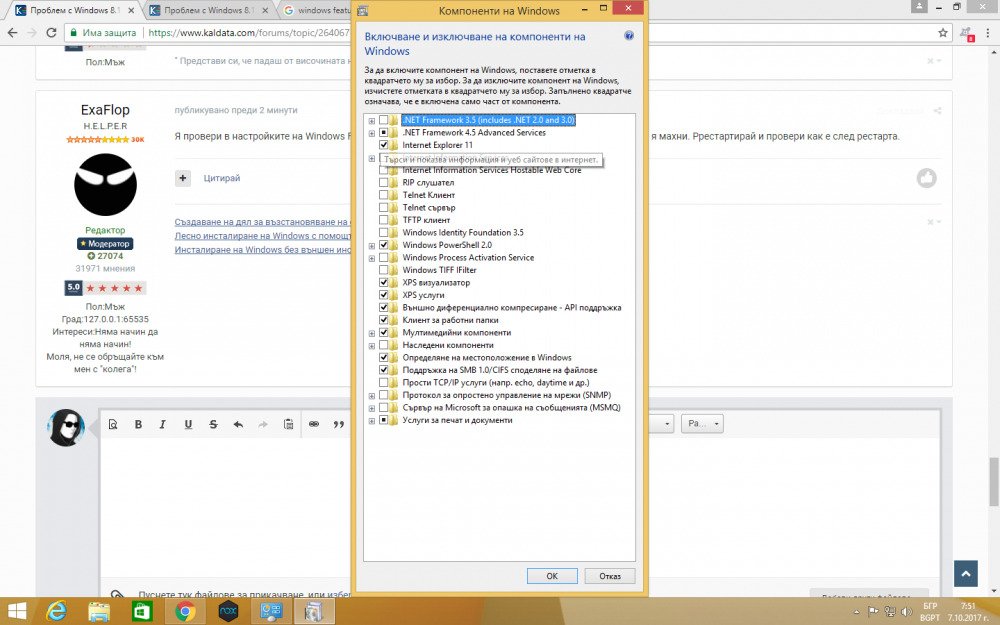This screenshot has width=1000, height=625.
Task: Apply strikethrough in the reply editor
Action: [x=213, y=424]
